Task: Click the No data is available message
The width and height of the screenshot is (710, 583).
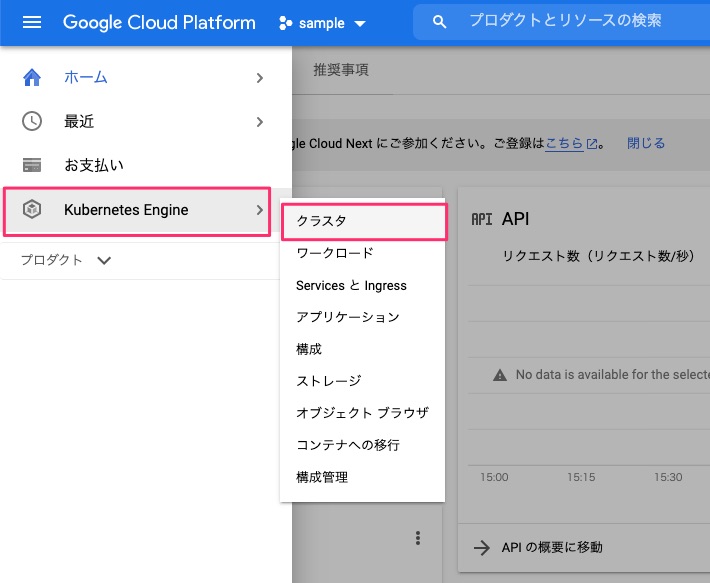Action: [613, 374]
